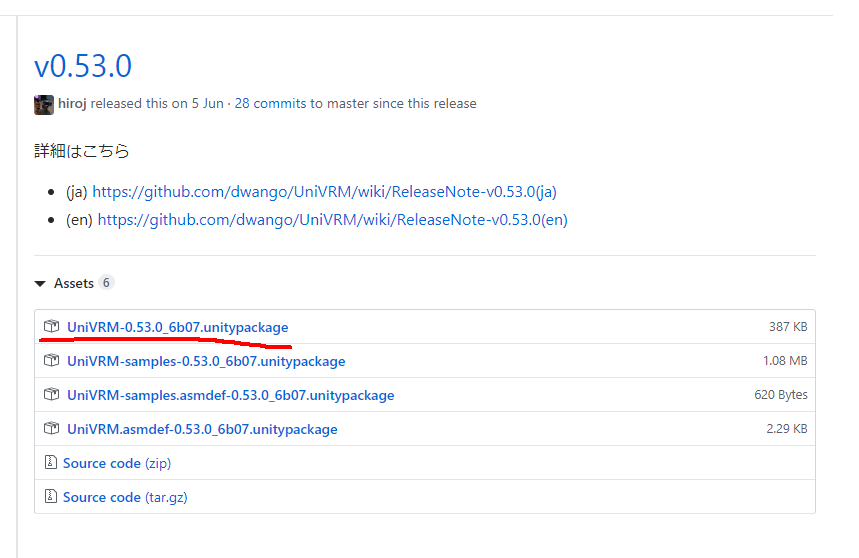Click package icon beside UniVRM-0.53.0_6b07.unitypackage

click(x=51, y=326)
